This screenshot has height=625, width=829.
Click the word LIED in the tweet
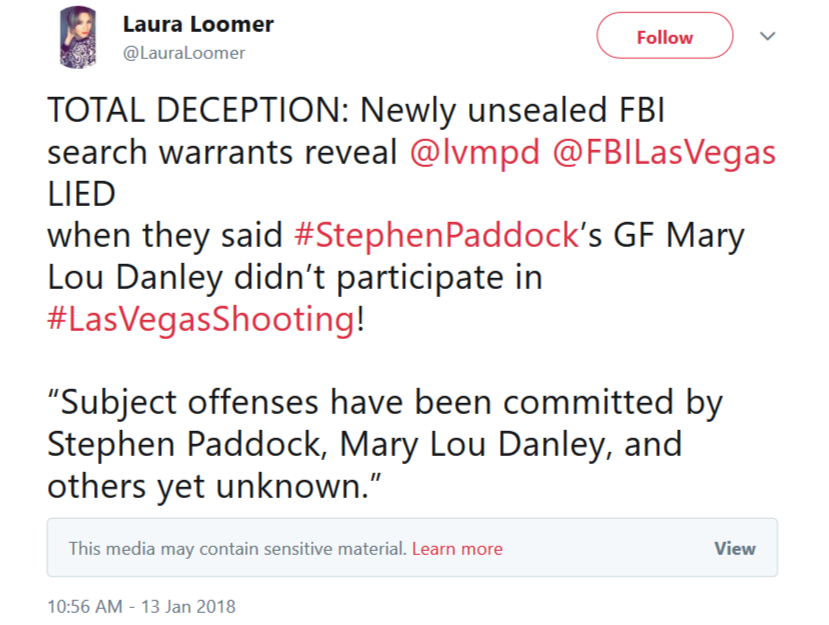[x=81, y=194]
